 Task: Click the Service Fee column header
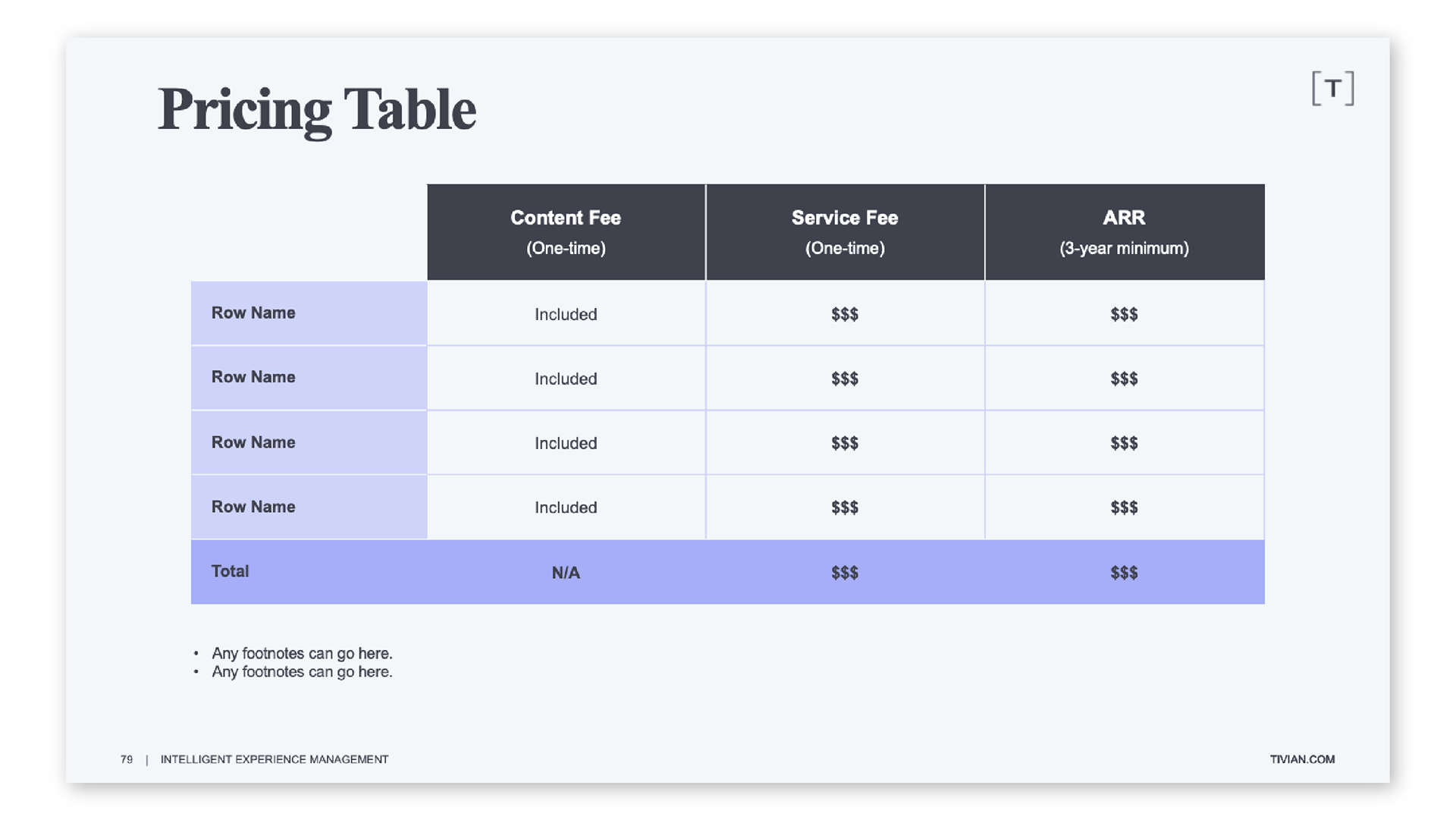coord(845,232)
